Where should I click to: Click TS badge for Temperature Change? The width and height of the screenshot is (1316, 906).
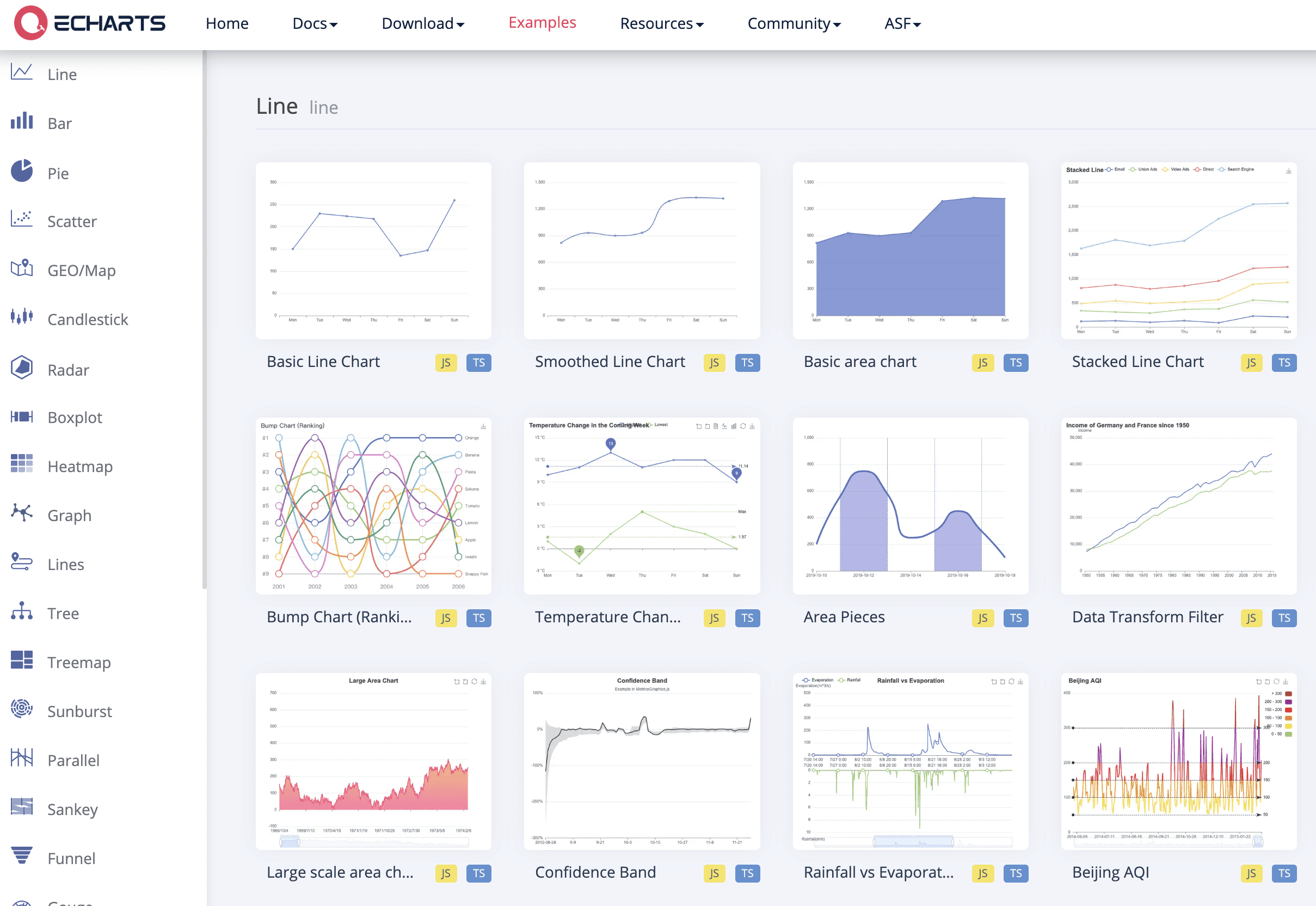click(747, 618)
